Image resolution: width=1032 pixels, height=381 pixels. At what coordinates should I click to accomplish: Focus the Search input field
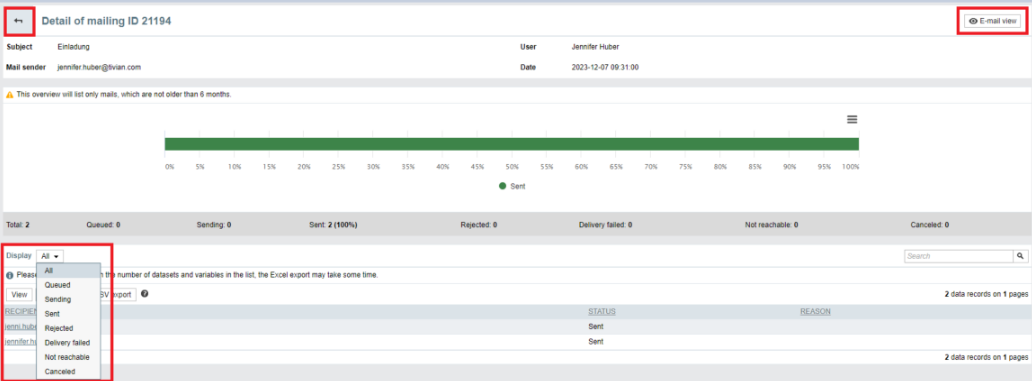pos(959,256)
